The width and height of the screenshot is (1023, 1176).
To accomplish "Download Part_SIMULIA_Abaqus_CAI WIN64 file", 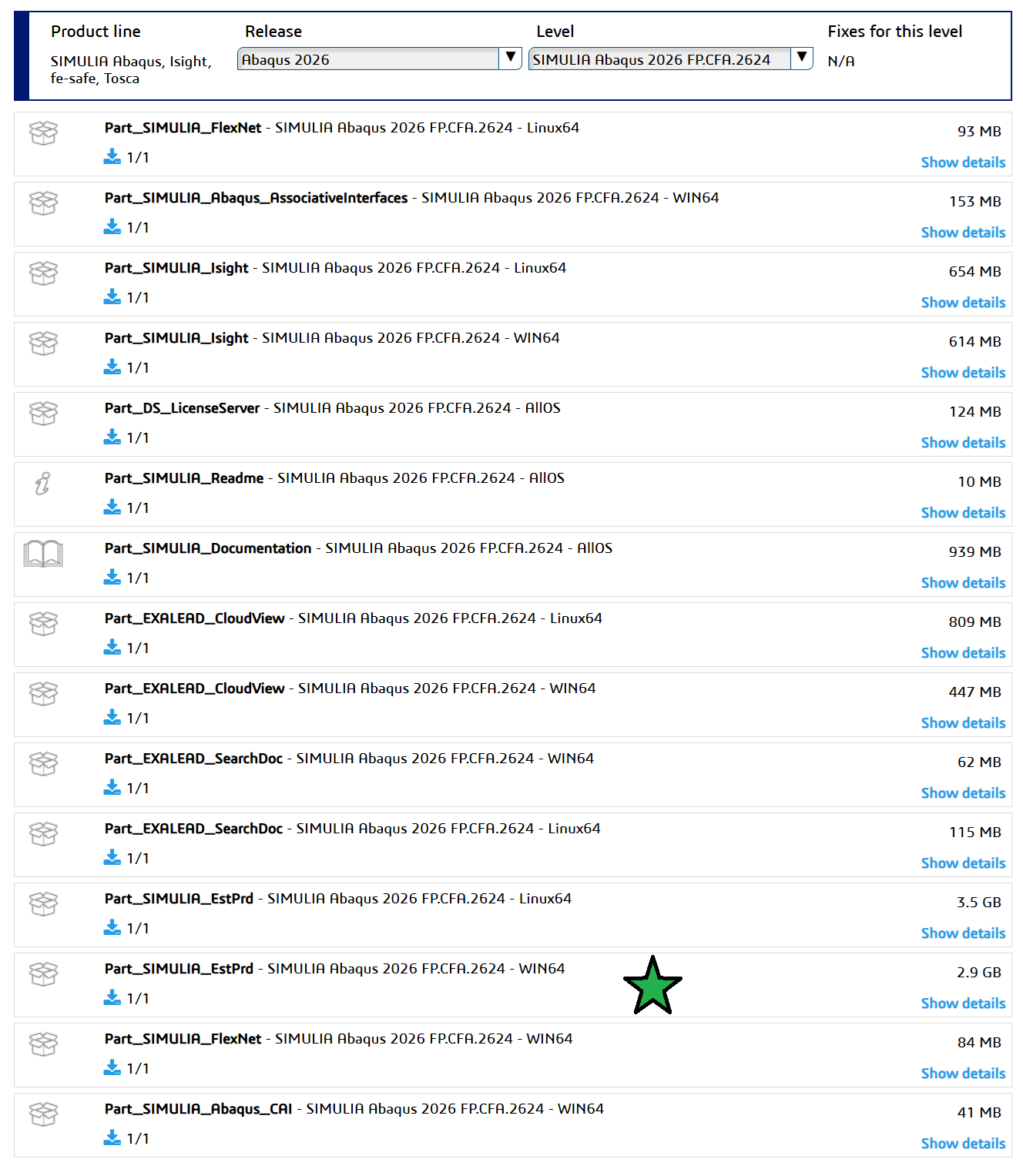I will (x=112, y=1138).
